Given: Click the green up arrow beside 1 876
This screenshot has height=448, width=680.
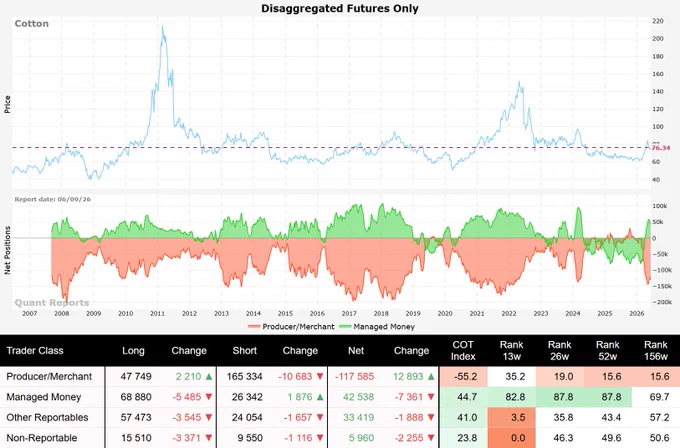Looking at the screenshot, I should [320, 397].
